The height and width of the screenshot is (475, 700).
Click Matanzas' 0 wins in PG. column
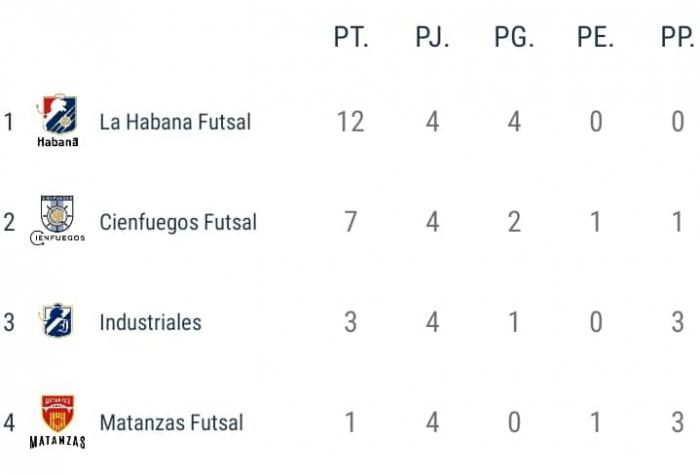[514, 422]
